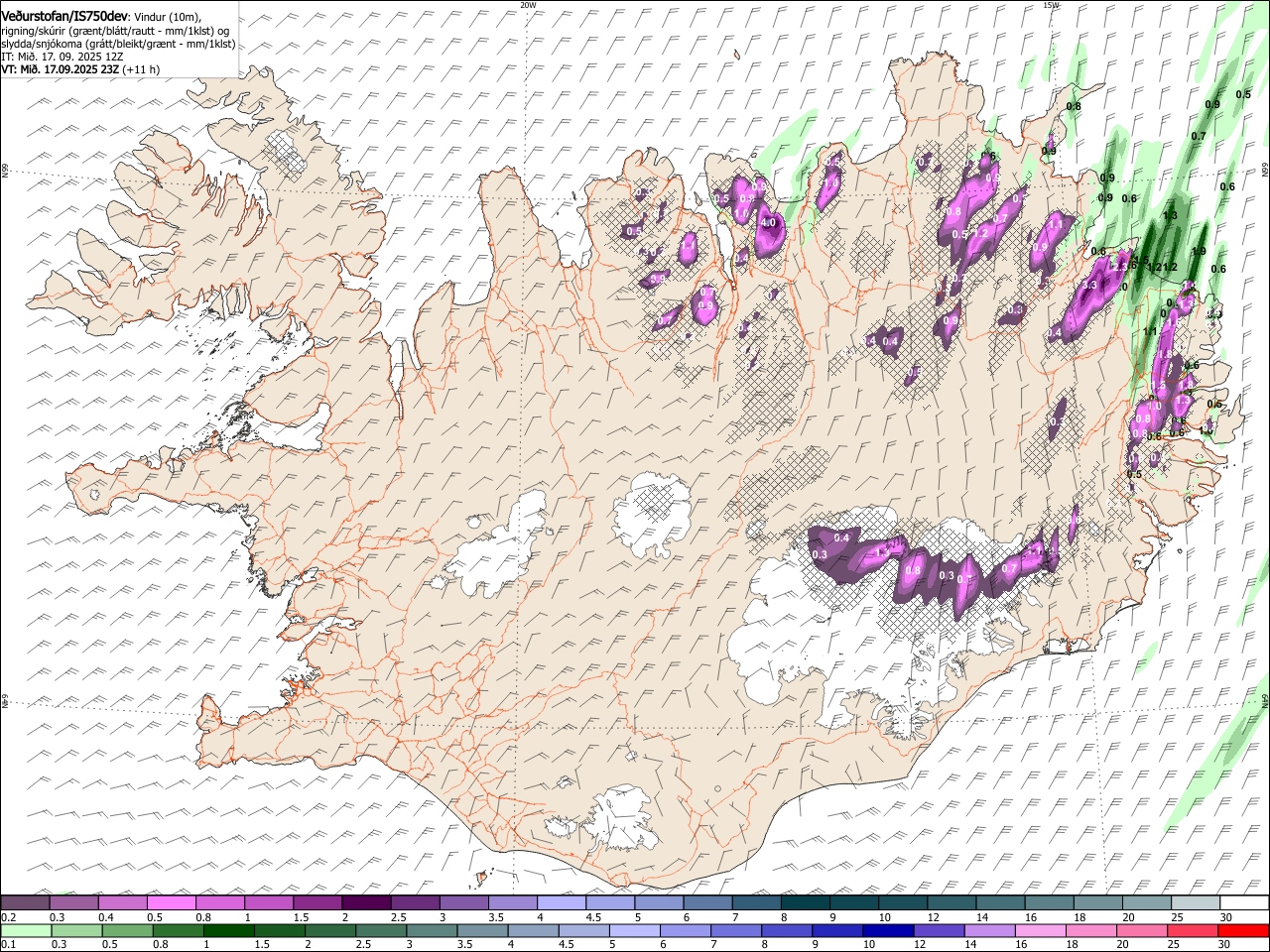Pick lower legend green swatch starting at 0.5
Screen dimensions: 1270x952
pyautogui.click(x=127, y=930)
